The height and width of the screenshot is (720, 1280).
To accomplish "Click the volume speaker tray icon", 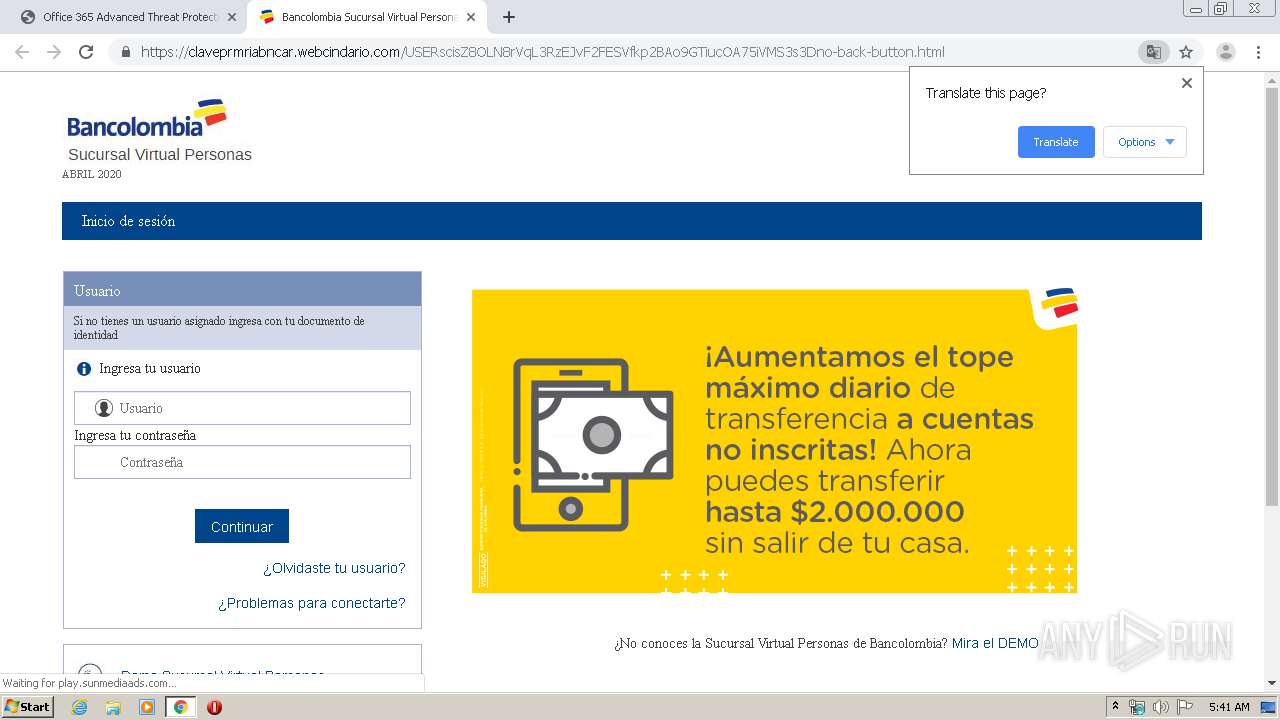I will tap(1160, 707).
